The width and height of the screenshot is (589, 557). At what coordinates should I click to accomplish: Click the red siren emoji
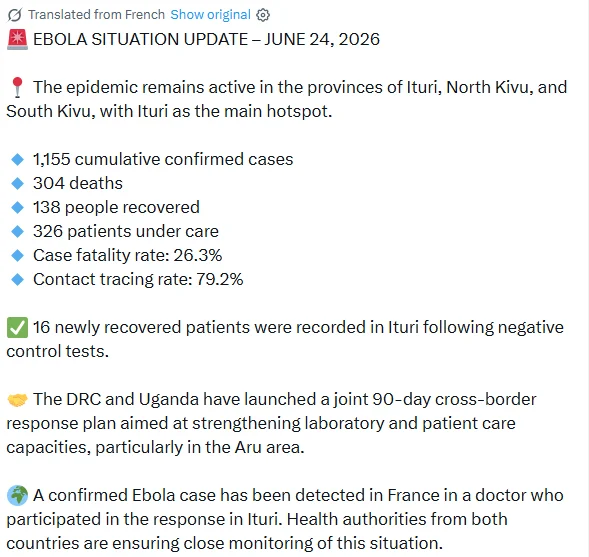coord(17,39)
